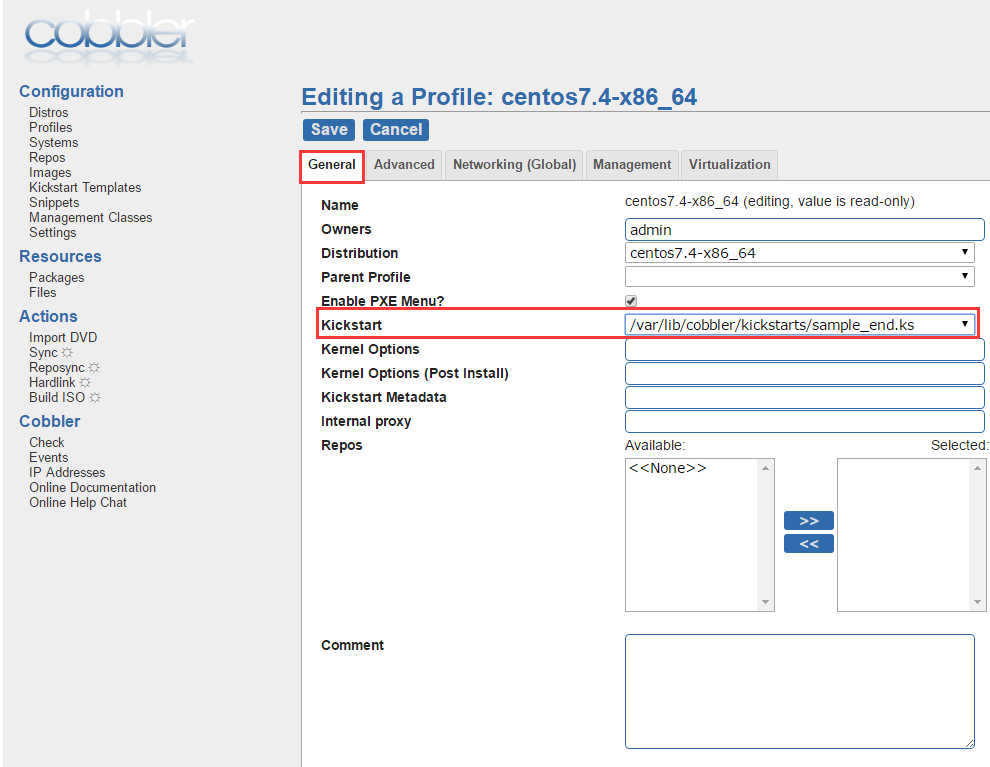The height and width of the screenshot is (767, 990).
Task: Click the gear icon beside Hardlink
Action: tap(85, 383)
